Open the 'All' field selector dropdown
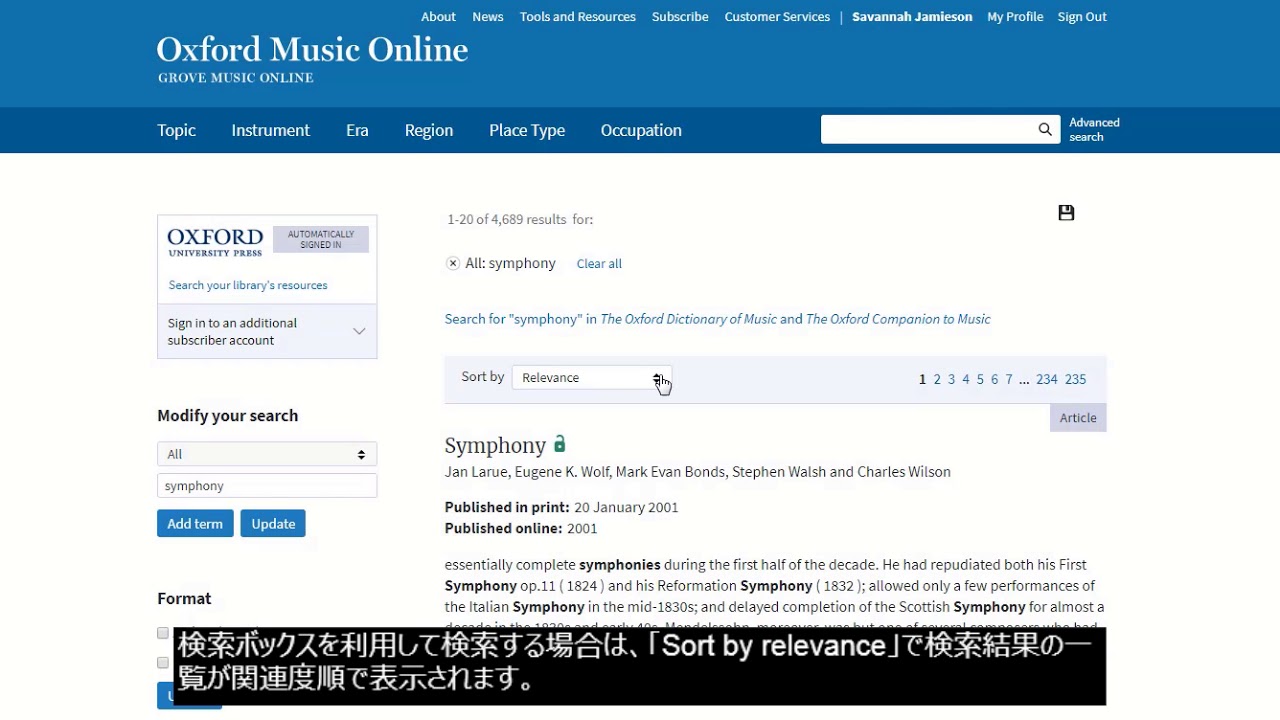 coord(267,454)
